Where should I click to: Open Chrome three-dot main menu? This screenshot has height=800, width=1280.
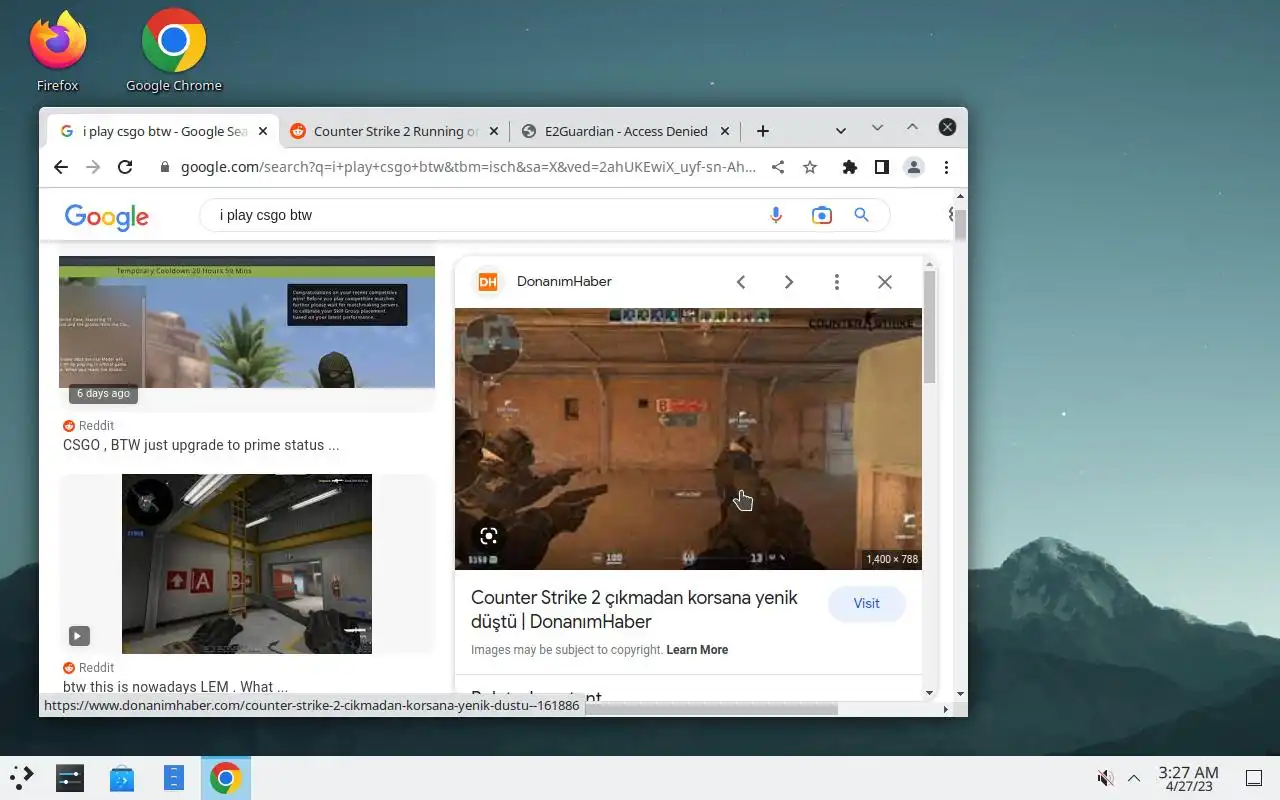[x=946, y=167]
